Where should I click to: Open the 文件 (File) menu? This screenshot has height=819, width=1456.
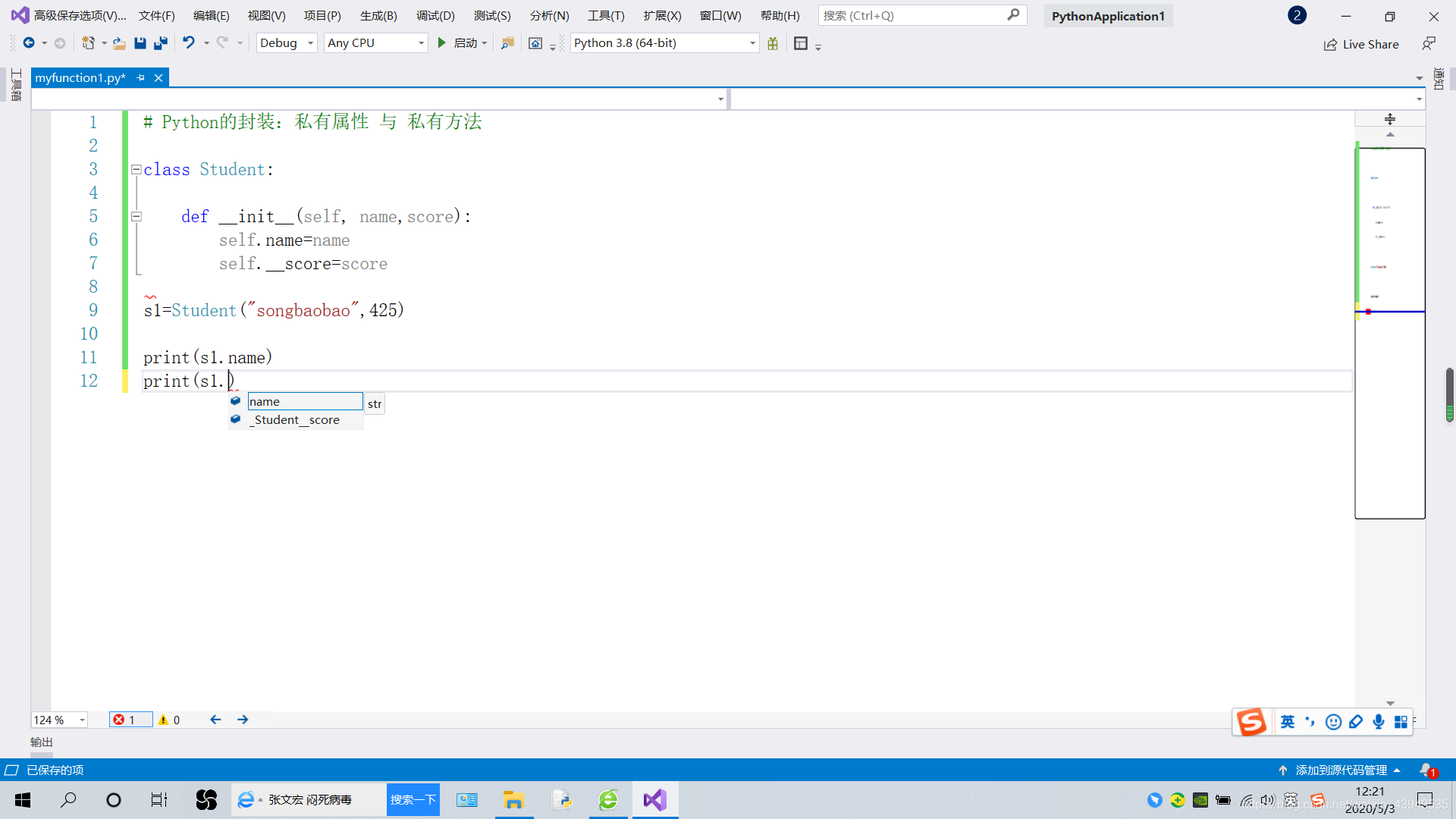[x=156, y=15]
